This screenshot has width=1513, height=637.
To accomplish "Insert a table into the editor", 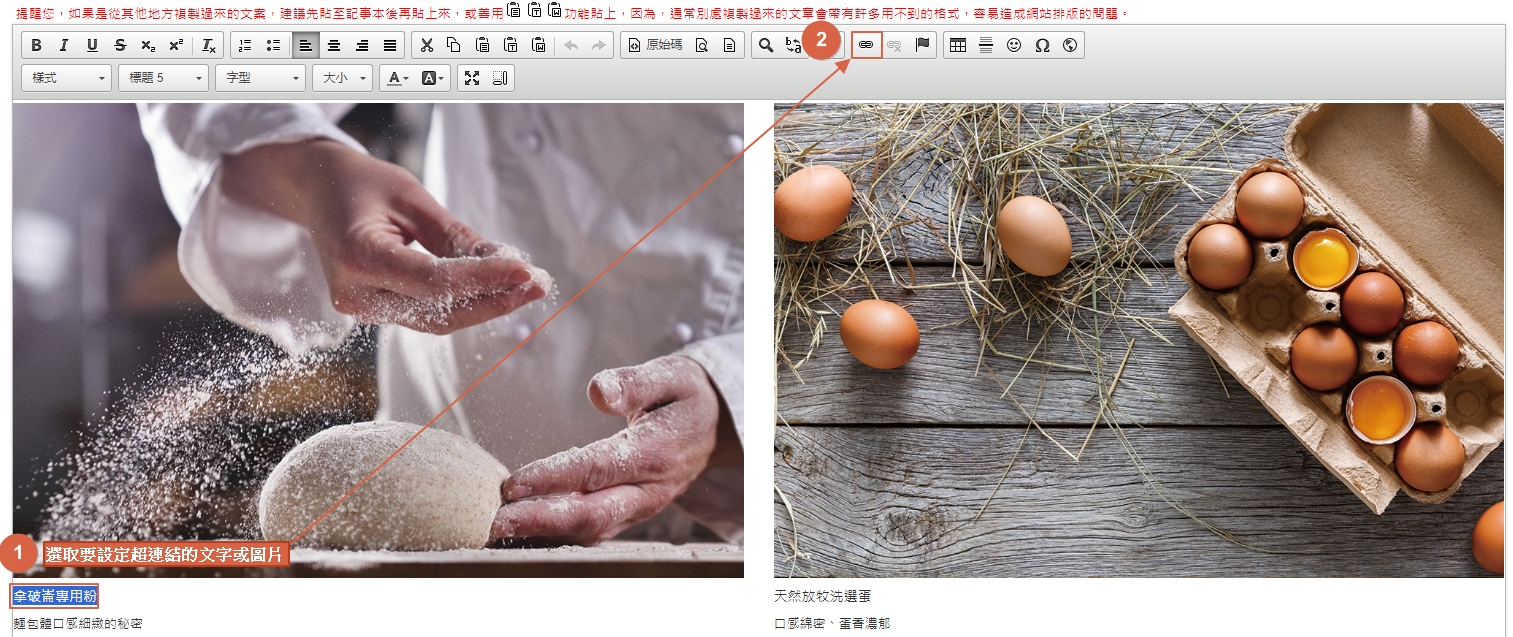I will (x=958, y=45).
